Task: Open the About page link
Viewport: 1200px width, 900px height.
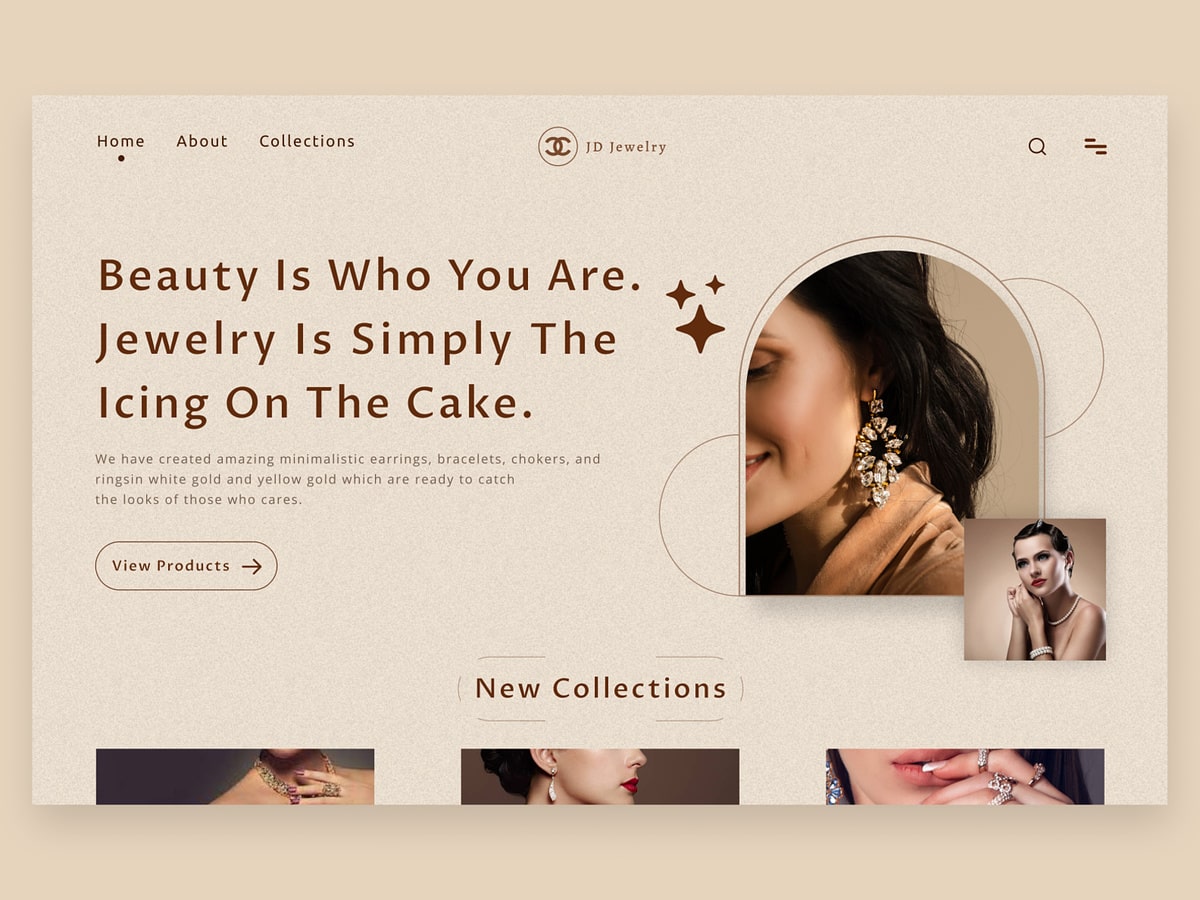Action: pyautogui.click(x=202, y=141)
